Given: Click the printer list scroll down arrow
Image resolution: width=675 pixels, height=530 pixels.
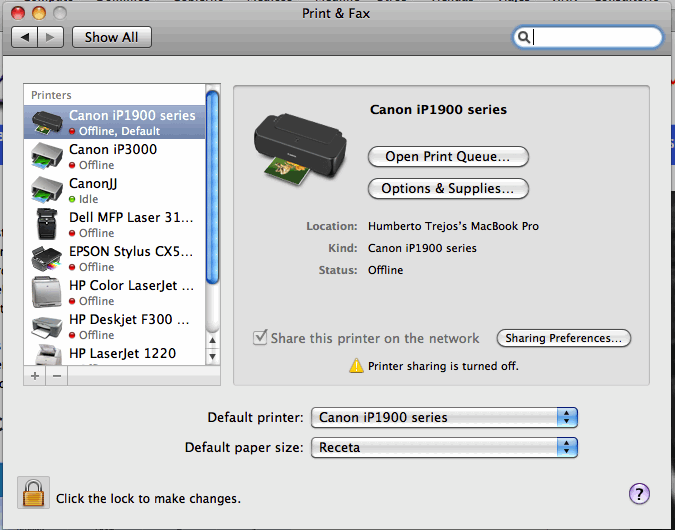Looking at the screenshot, I should pyautogui.click(x=212, y=356).
